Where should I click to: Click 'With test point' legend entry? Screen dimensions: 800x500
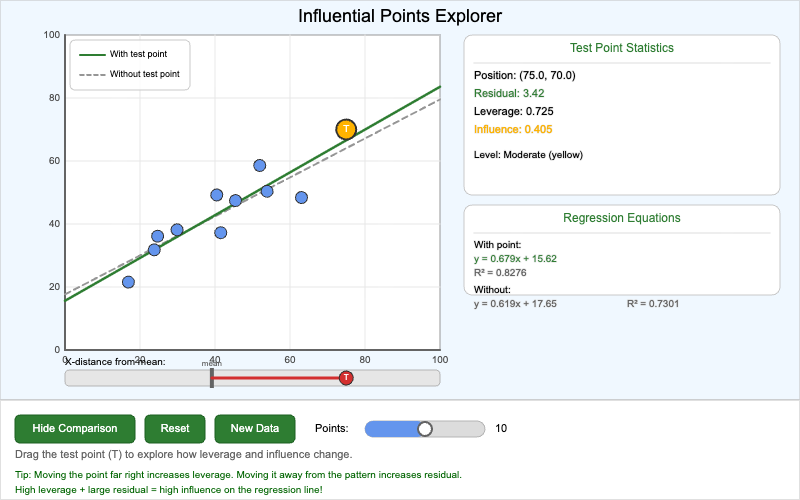pyautogui.click(x=123, y=54)
